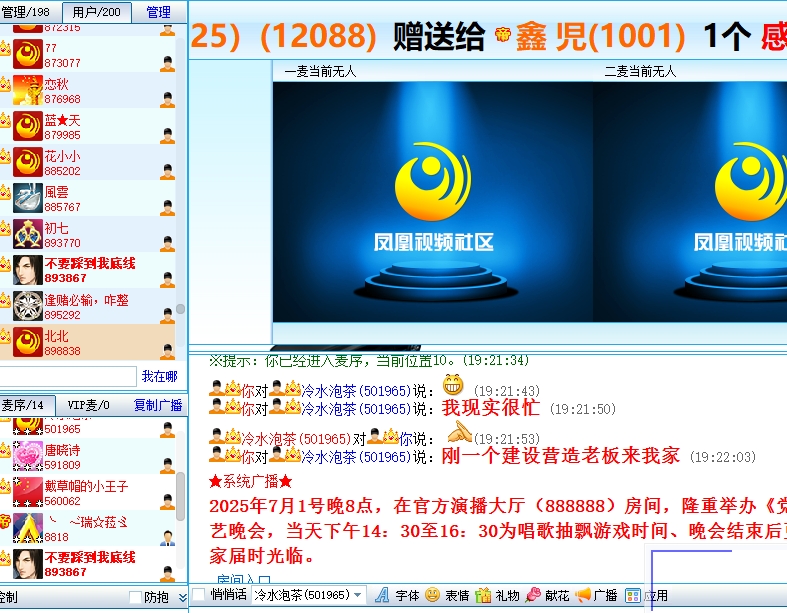The height and width of the screenshot is (613, 787).
Task: Click the 房间入口 link in chat
Action: click(x=244, y=580)
